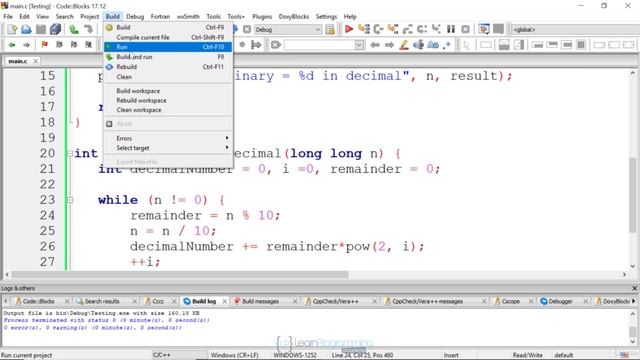Viewport: 640px width, 360px height.
Task: Click the Step out debug icon
Action: pos(407,29)
